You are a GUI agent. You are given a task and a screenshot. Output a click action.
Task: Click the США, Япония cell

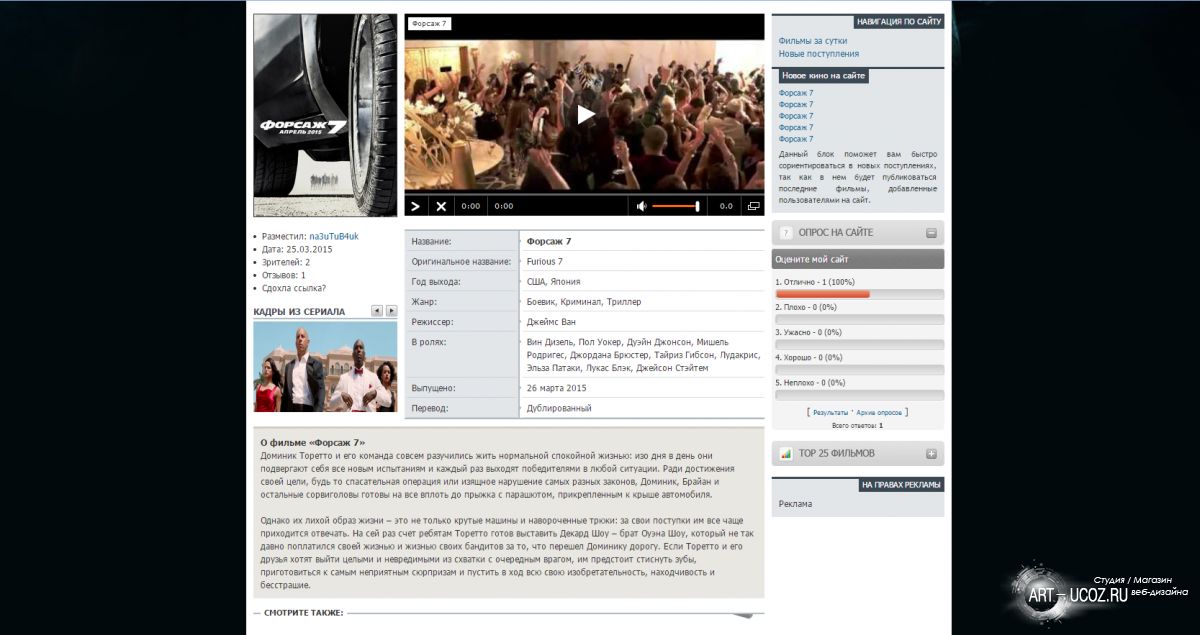[554, 281]
